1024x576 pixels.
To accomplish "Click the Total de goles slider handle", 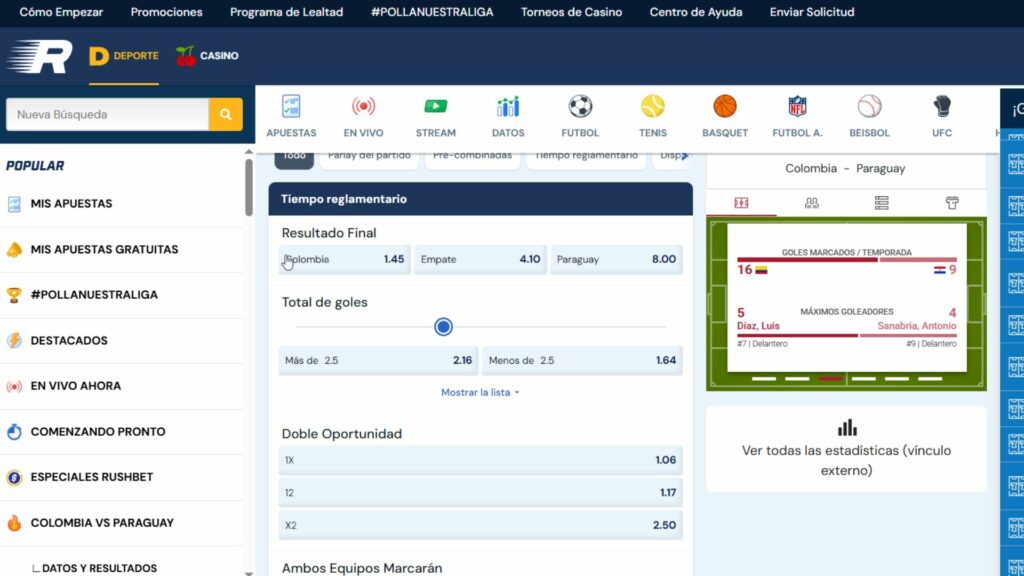I will click(x=443, y=327).
